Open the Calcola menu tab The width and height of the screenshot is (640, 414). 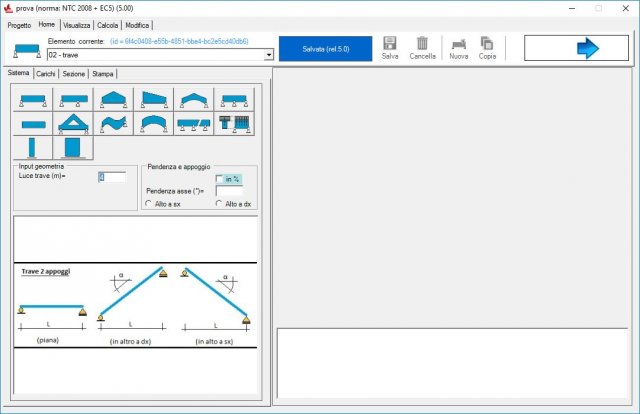pyautogui.click(x=107, y=24)
